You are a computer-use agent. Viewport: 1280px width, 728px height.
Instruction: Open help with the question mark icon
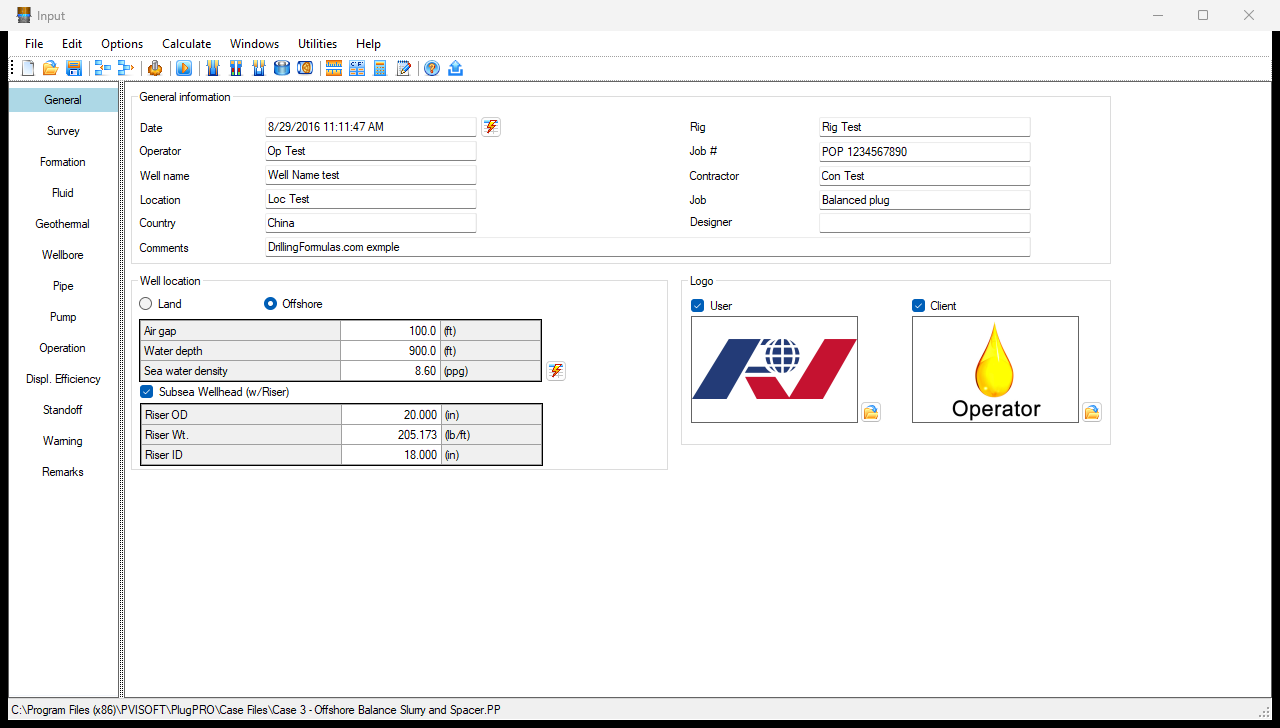pos(432,68)
